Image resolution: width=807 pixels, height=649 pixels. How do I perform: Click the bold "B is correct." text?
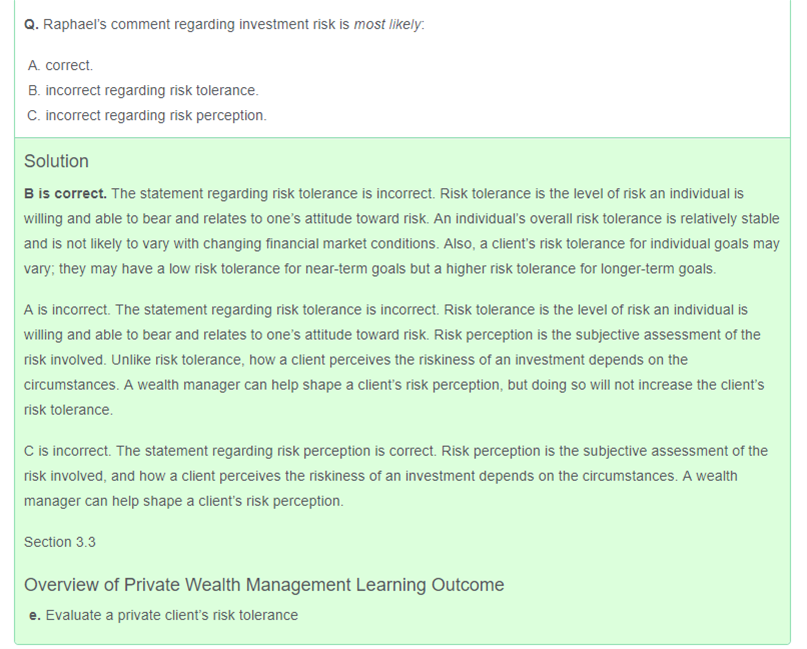(65, 193)
